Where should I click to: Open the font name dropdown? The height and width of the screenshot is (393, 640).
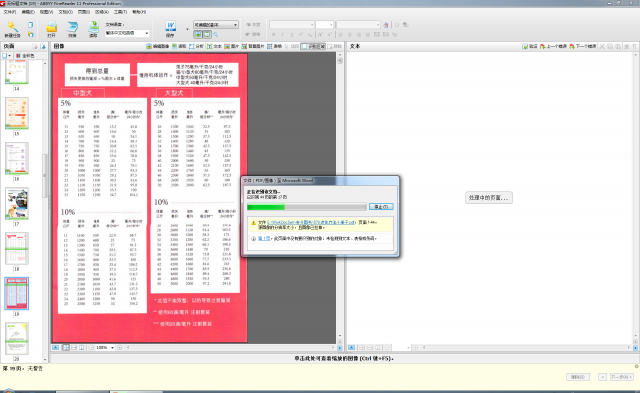[291, 25]
